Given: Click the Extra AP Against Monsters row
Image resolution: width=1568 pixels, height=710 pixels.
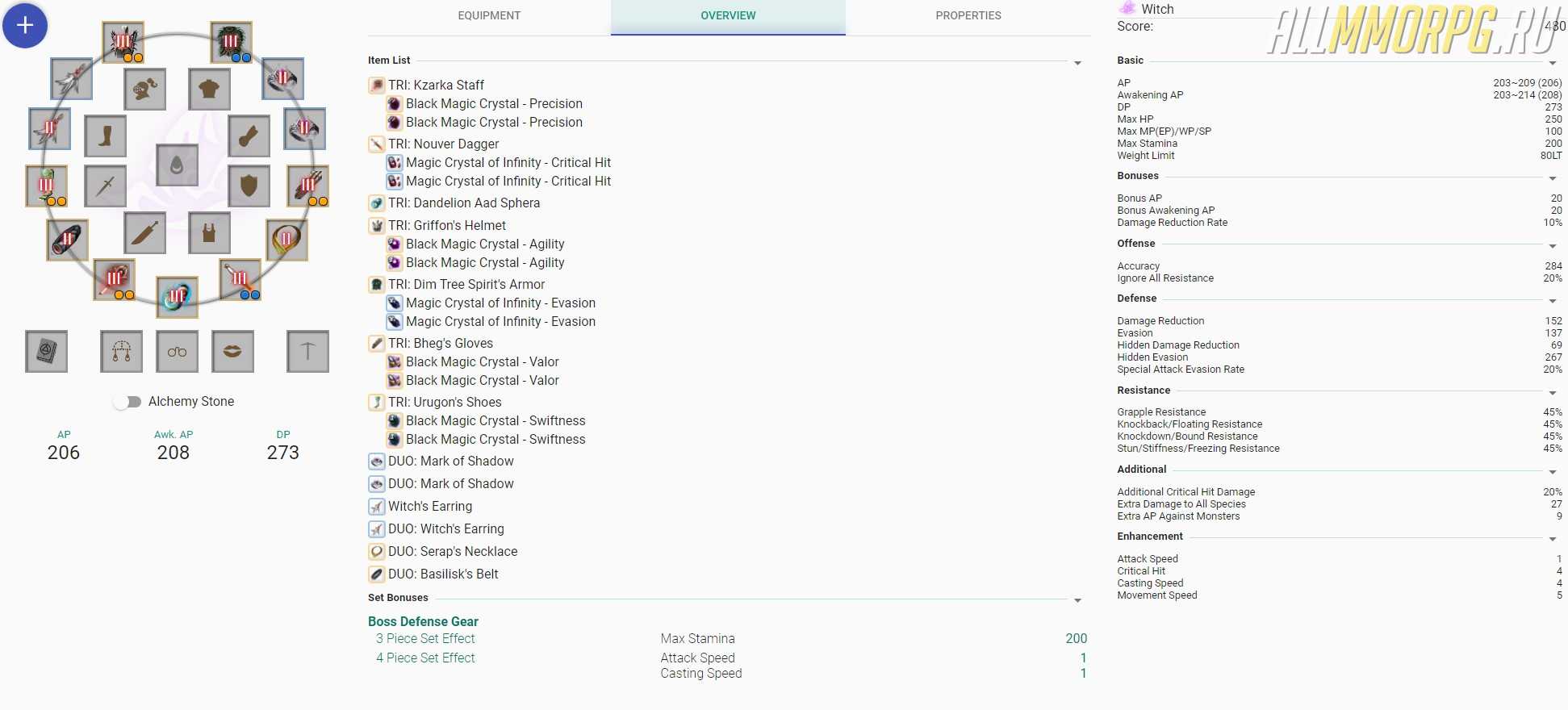Looking at the screenshot, I should [1340, 516].
